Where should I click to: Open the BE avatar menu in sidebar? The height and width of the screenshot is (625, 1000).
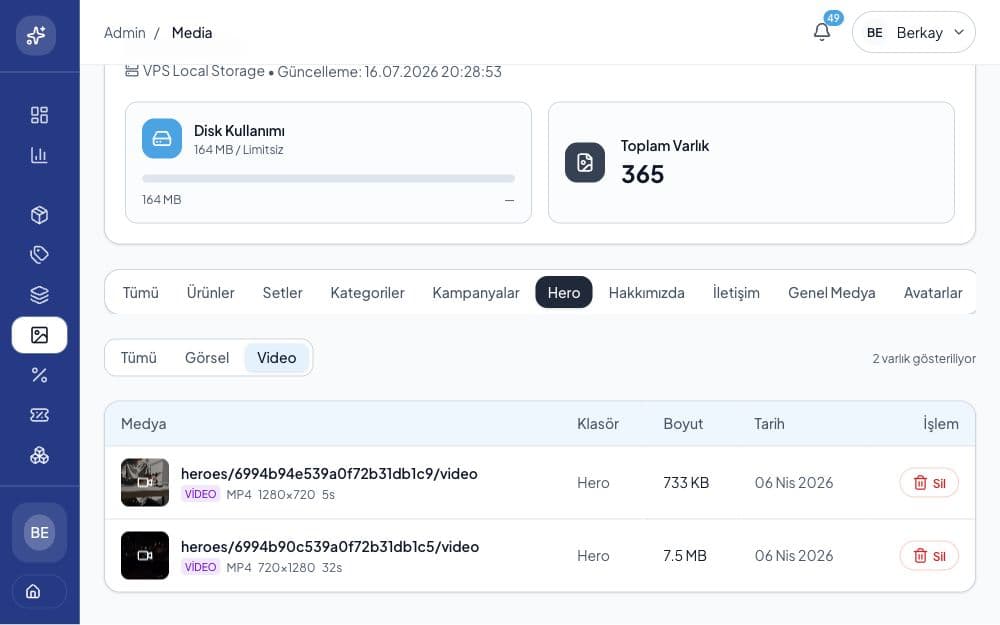40,533
